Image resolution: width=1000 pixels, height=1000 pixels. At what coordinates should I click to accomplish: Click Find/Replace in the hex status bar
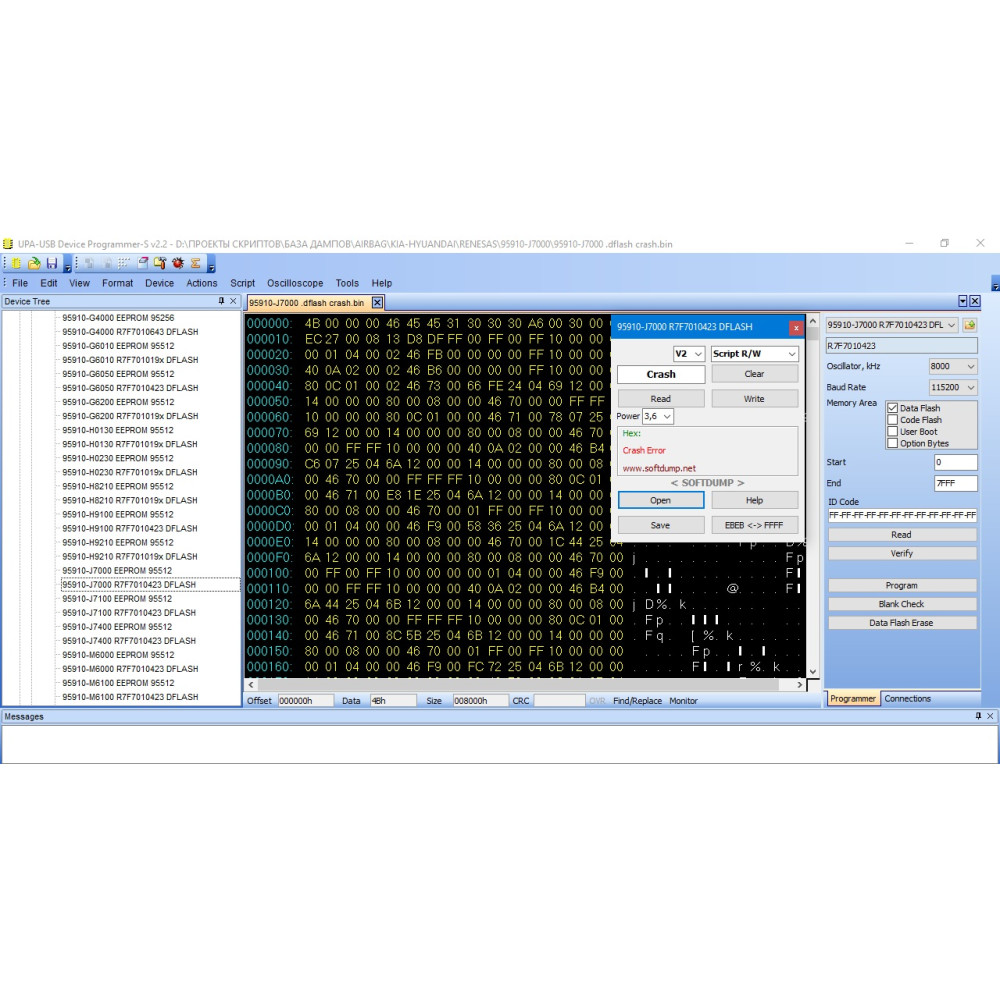(637, 700)
